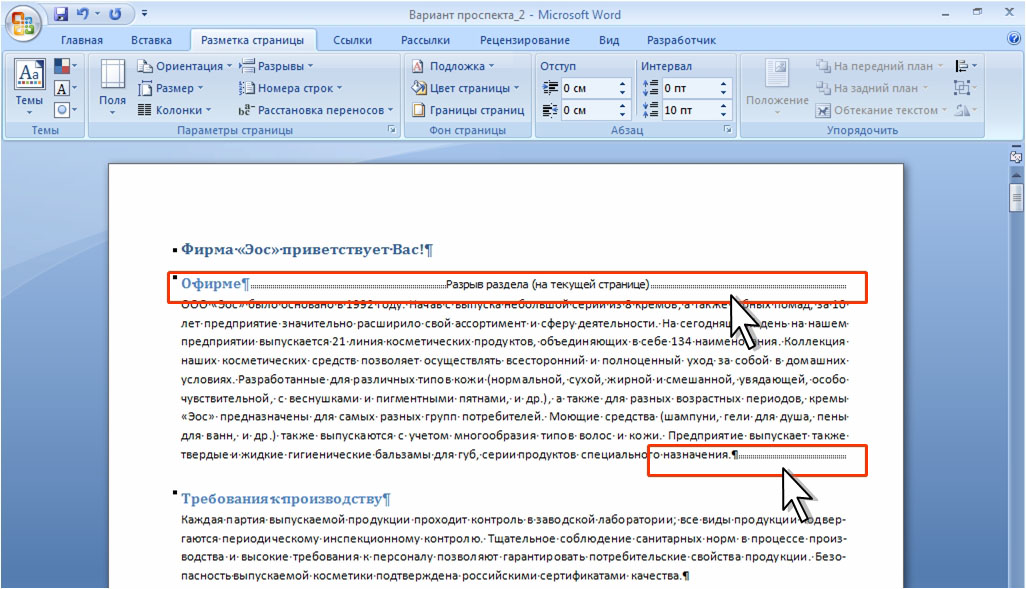Click the left indent field under Отступ

pos(588,88)
